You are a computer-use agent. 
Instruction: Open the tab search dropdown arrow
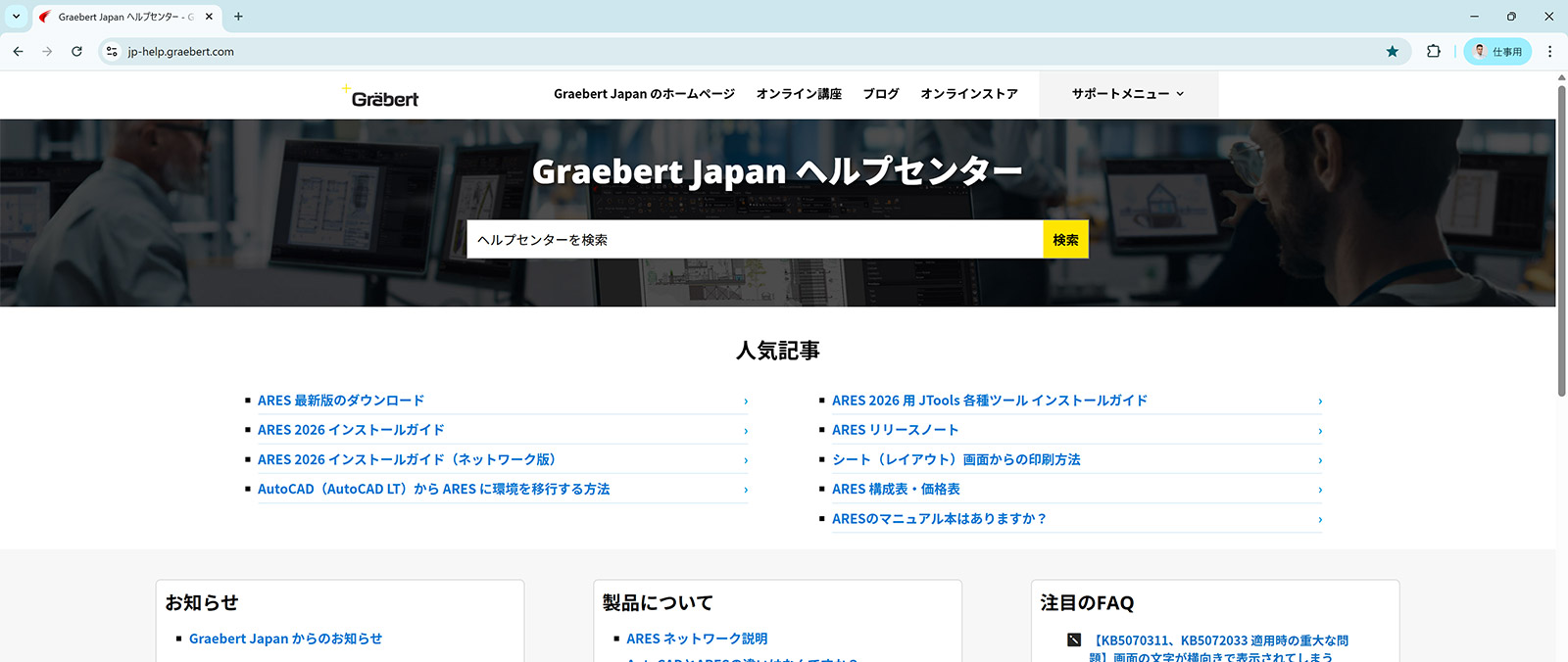coord(16,17)
